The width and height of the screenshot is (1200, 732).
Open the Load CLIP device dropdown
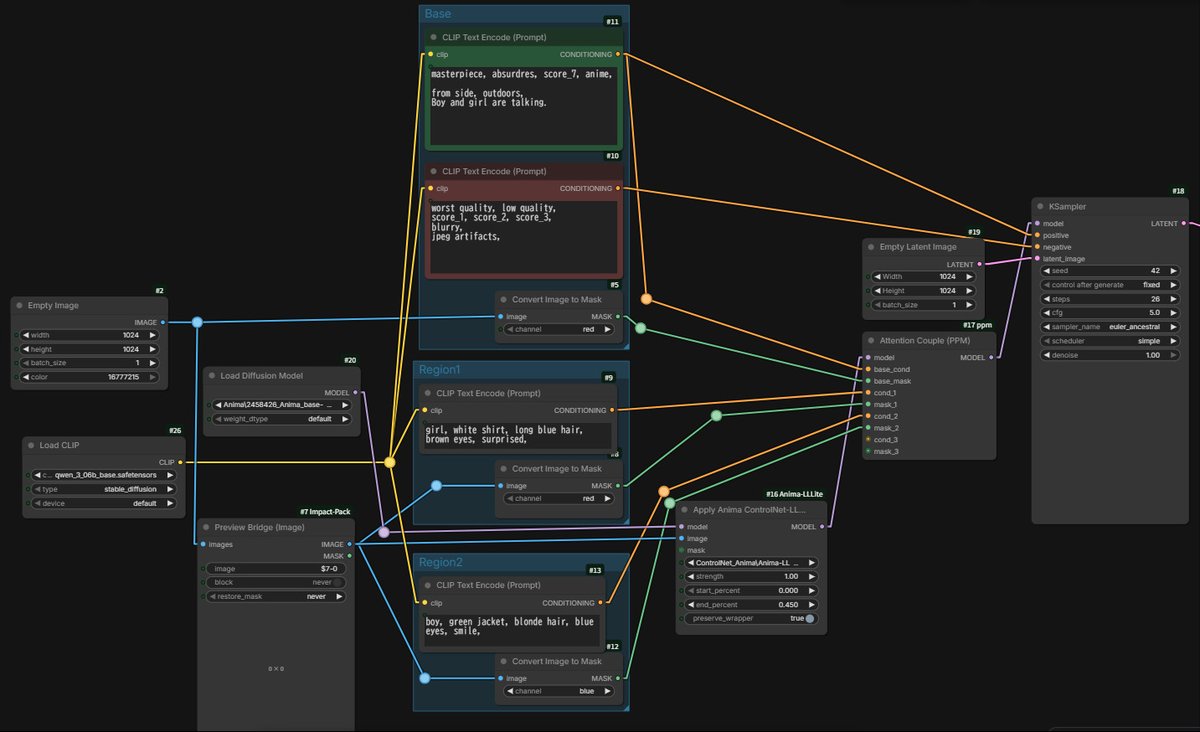coord(105,503)
